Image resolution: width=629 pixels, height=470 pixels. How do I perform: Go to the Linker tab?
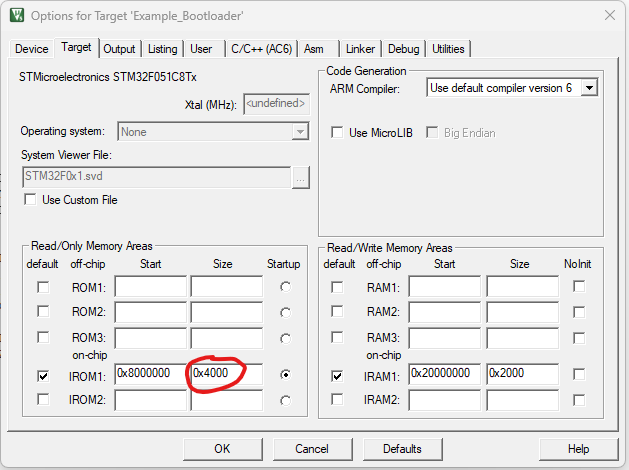[x=360, y=49]
